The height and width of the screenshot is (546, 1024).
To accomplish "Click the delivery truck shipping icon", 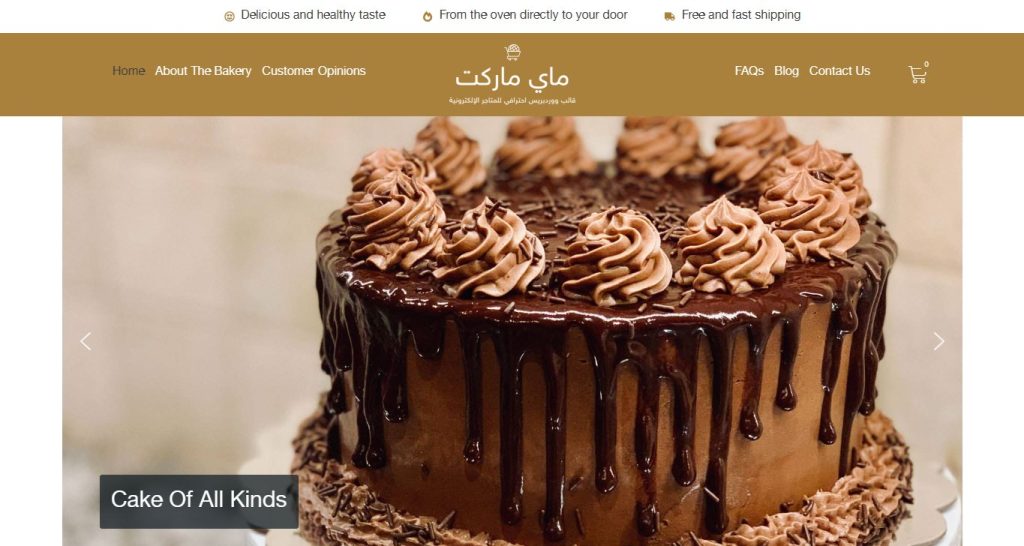I will tap(669, 16).
